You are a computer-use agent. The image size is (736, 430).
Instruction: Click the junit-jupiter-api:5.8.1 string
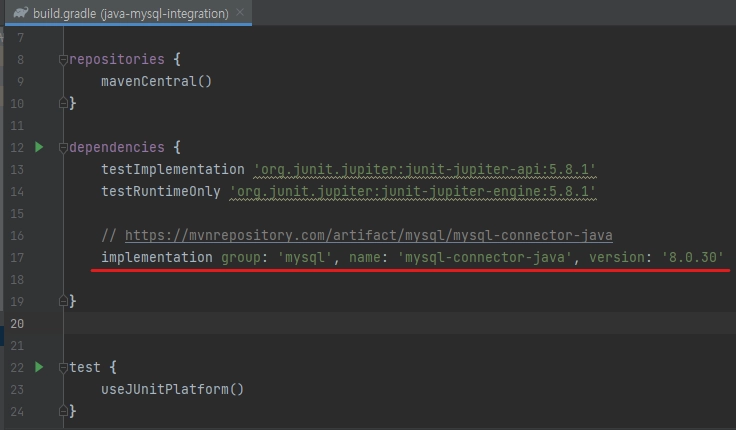click(x=425, y=169)
